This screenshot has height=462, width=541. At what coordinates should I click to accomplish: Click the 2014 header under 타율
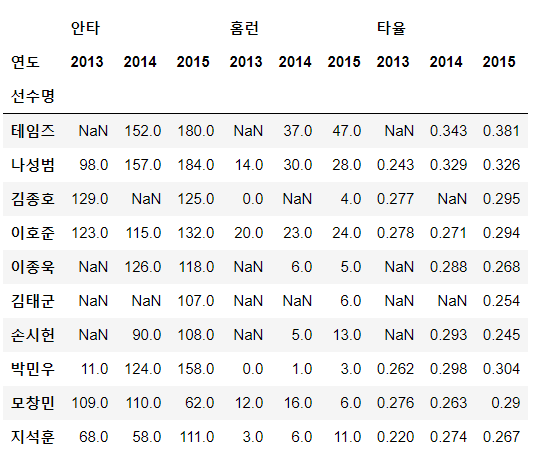(446, 62)
